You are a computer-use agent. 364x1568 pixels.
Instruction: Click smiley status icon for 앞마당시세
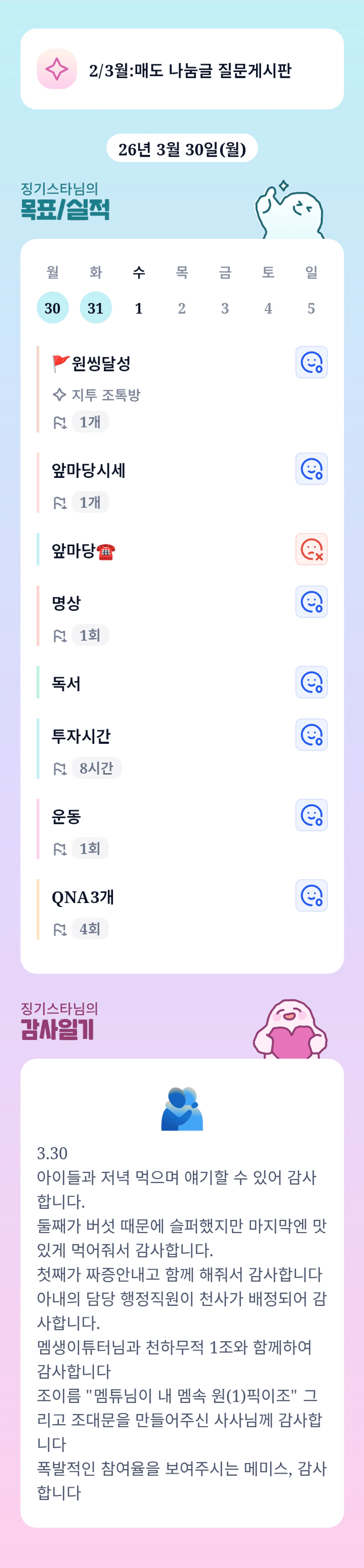(x=311, y=469)
